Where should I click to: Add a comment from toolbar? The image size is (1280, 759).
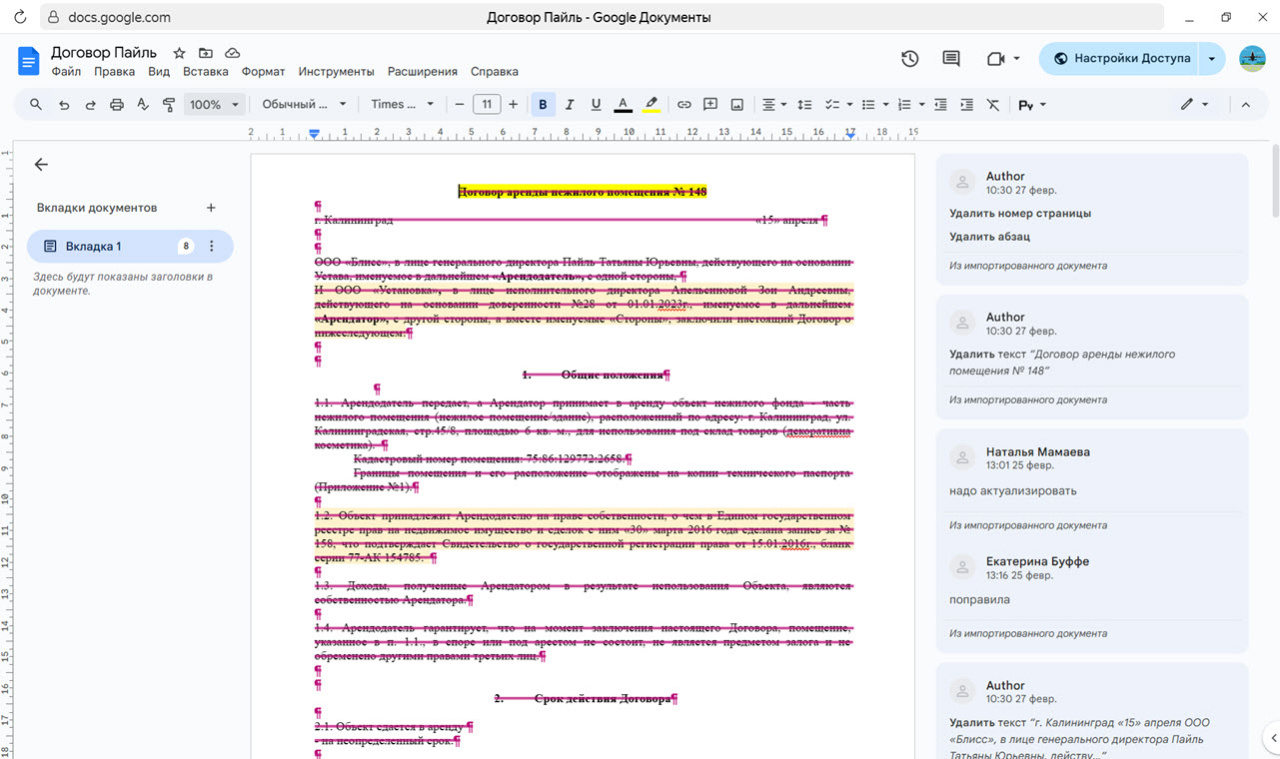[710, 104]
